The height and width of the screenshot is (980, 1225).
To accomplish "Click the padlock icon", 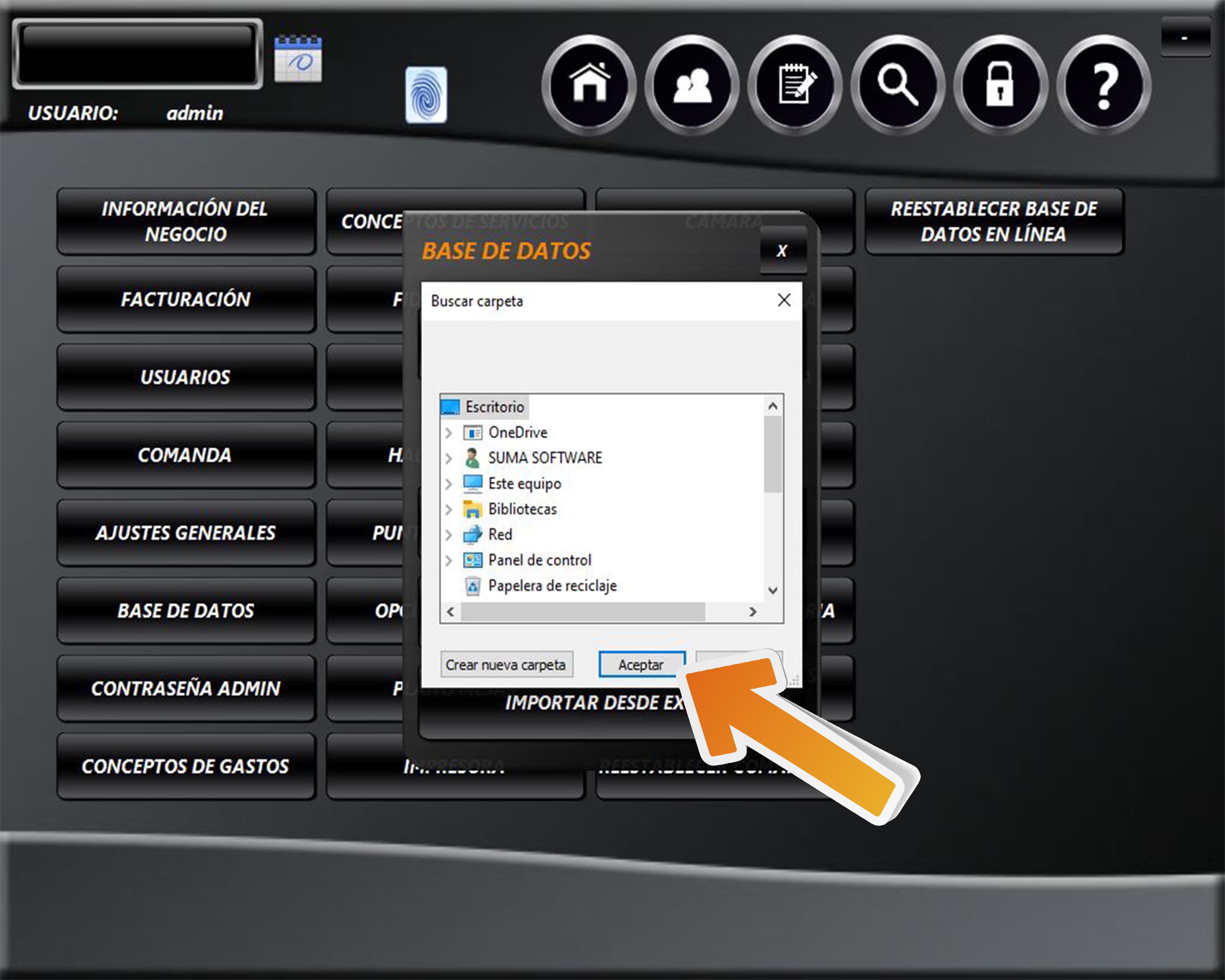I will (1000, 85).
